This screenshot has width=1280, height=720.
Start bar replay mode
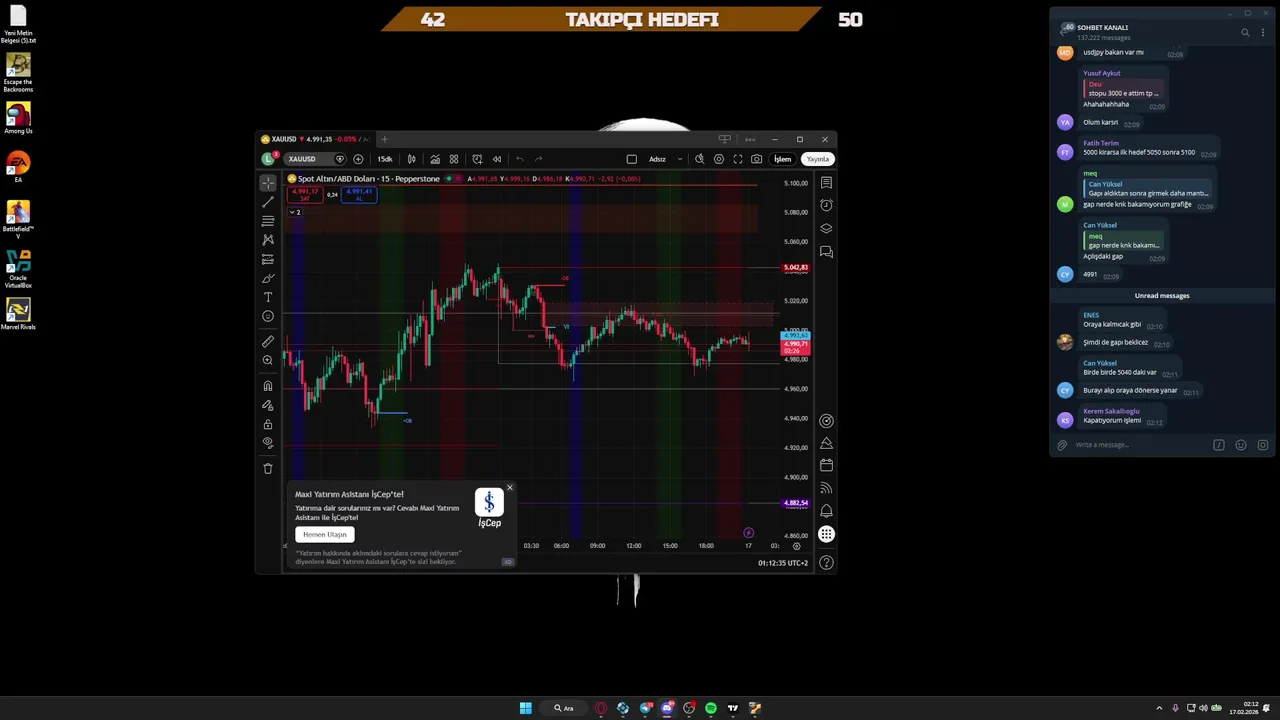click(497, 159)
